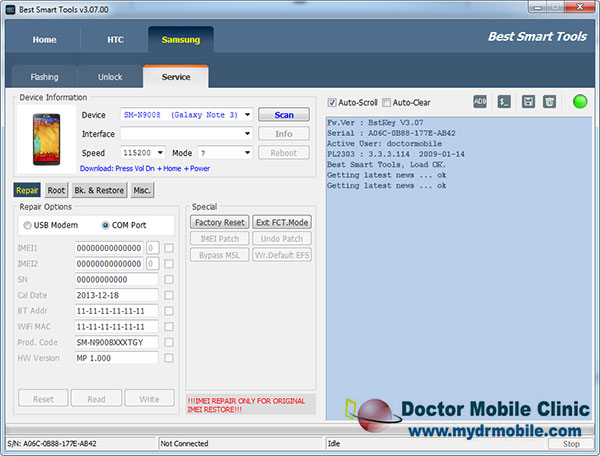This screenshot has width=600, height=456.
Task: Click the Factory Reset button
Action: [220, 222]
